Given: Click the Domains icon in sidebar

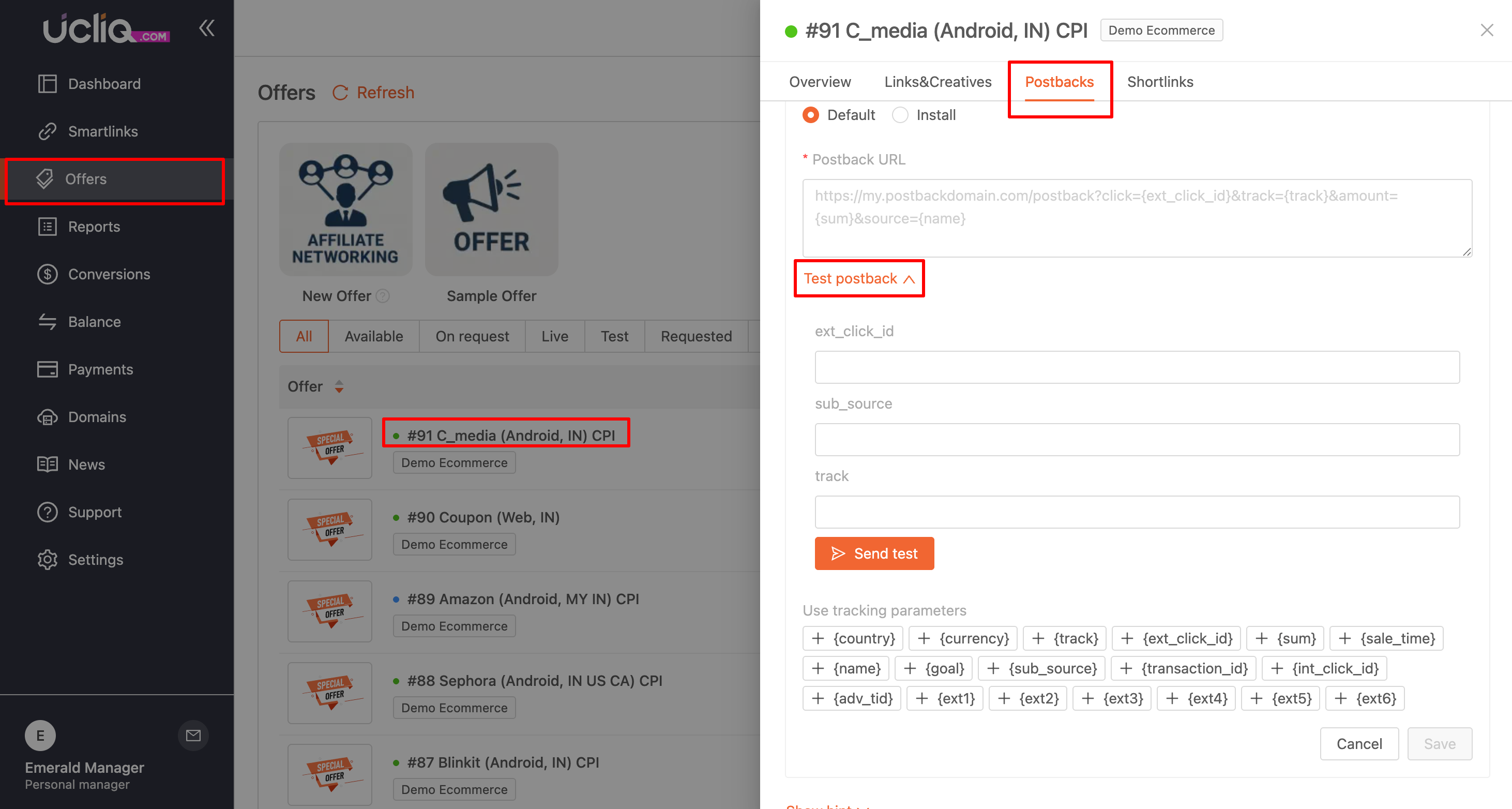Looking at the screenshot, I should (x=48, y=417).
